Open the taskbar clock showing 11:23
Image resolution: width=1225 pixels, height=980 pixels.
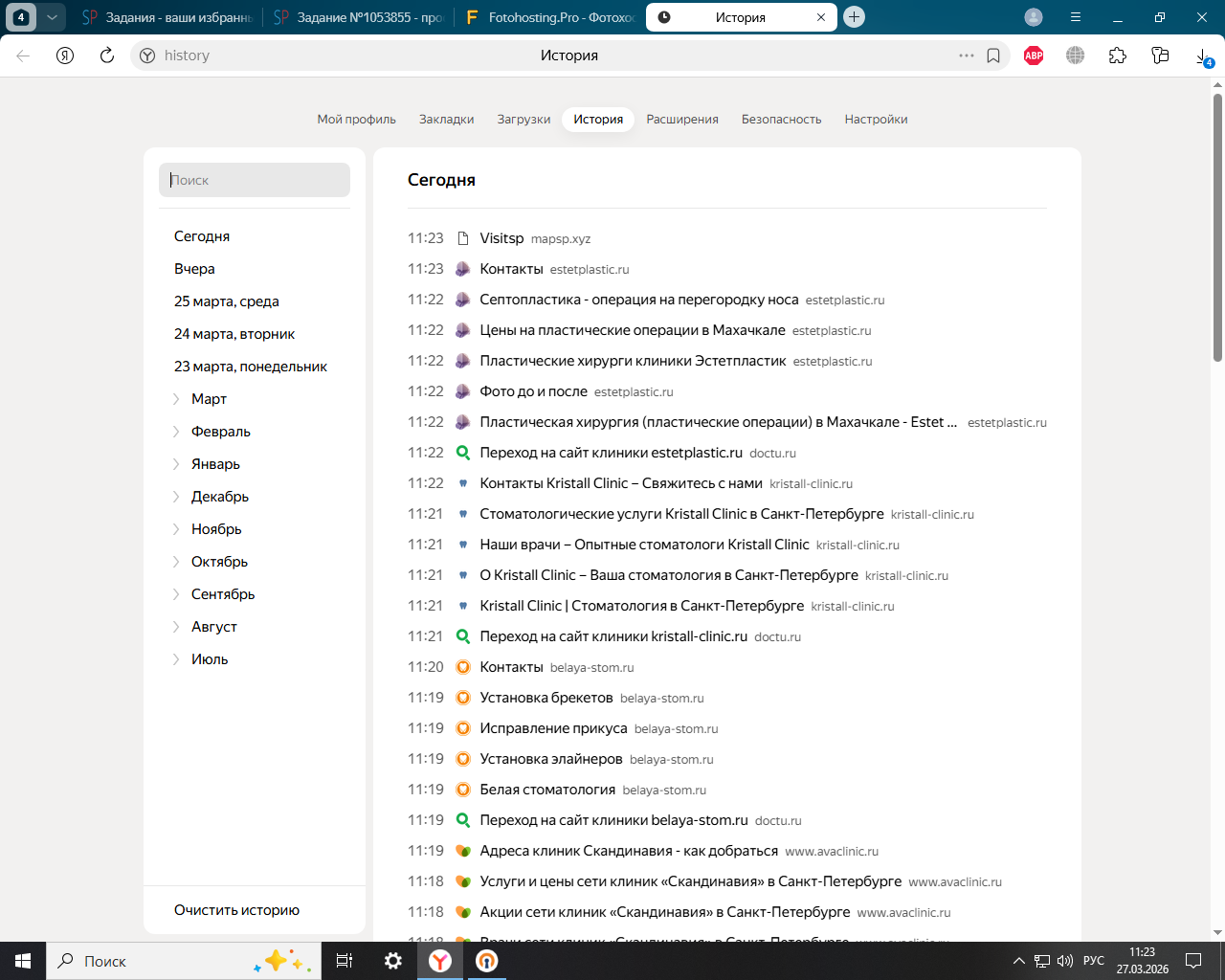click(1143, 961)
